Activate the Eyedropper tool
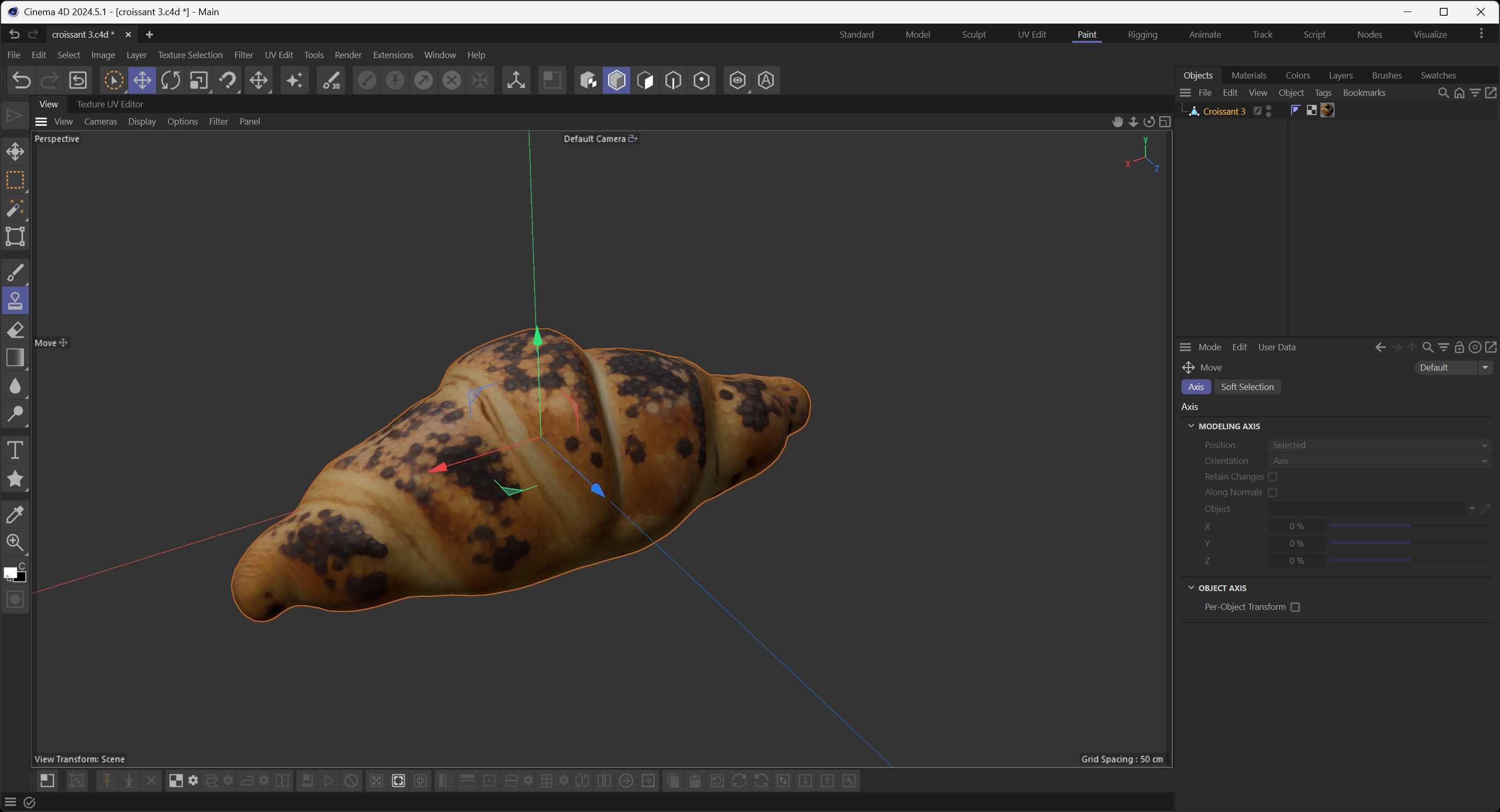Image resolution: width=1500 pixels, height=812 pixels. click(x=15, y=514)
